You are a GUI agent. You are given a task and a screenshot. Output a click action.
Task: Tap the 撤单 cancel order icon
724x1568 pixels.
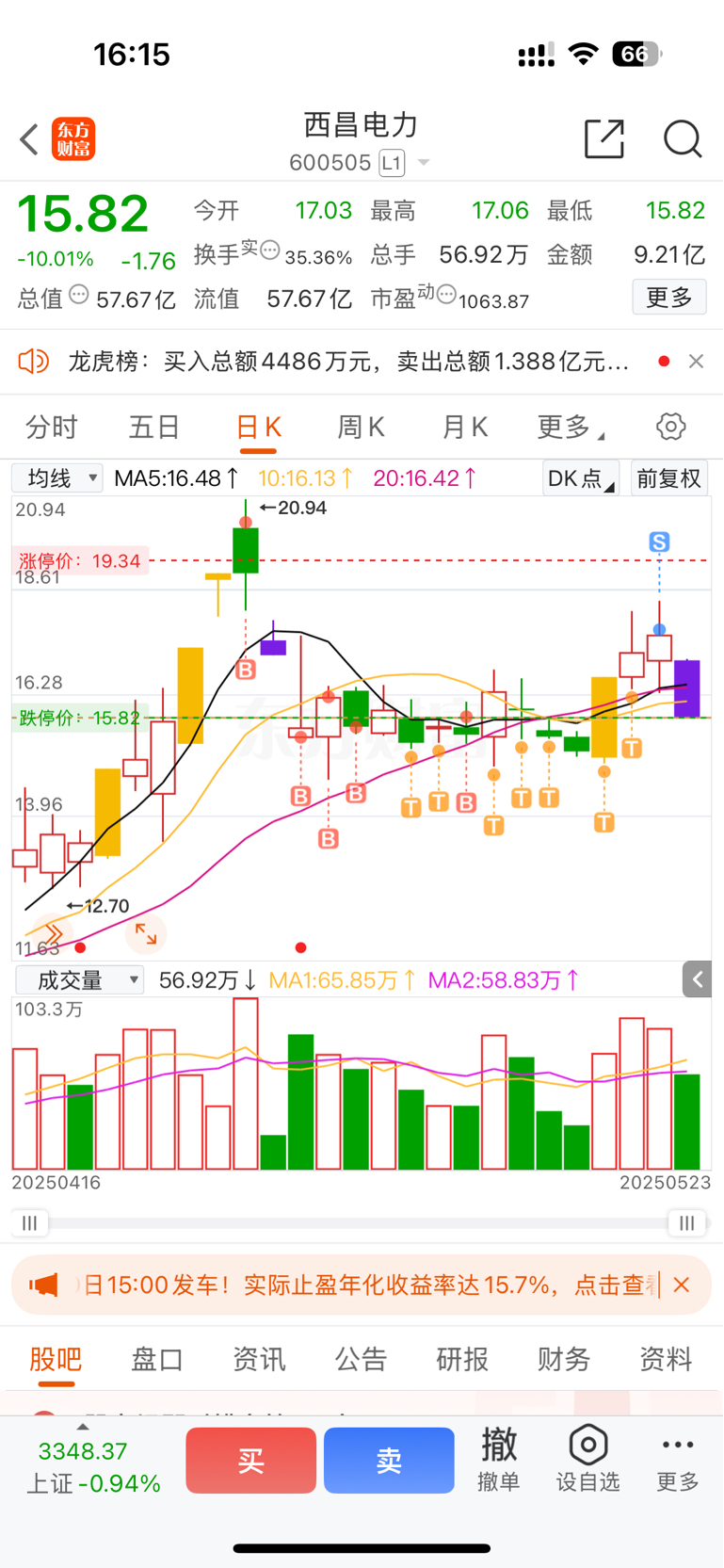click(499, 1460)
